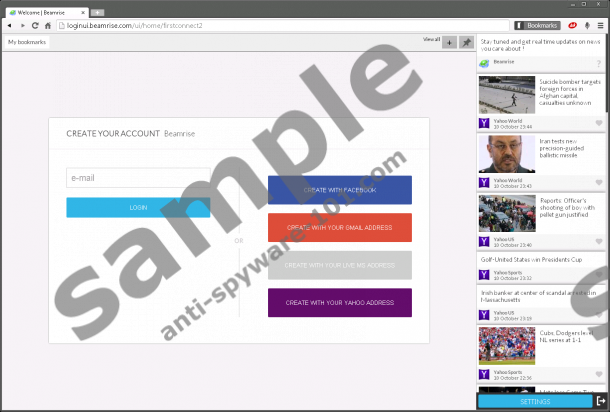Click Create with your Yahoo address
This screenshot has width=610, height=412.
pyautogui.click(x=340, y=302)
